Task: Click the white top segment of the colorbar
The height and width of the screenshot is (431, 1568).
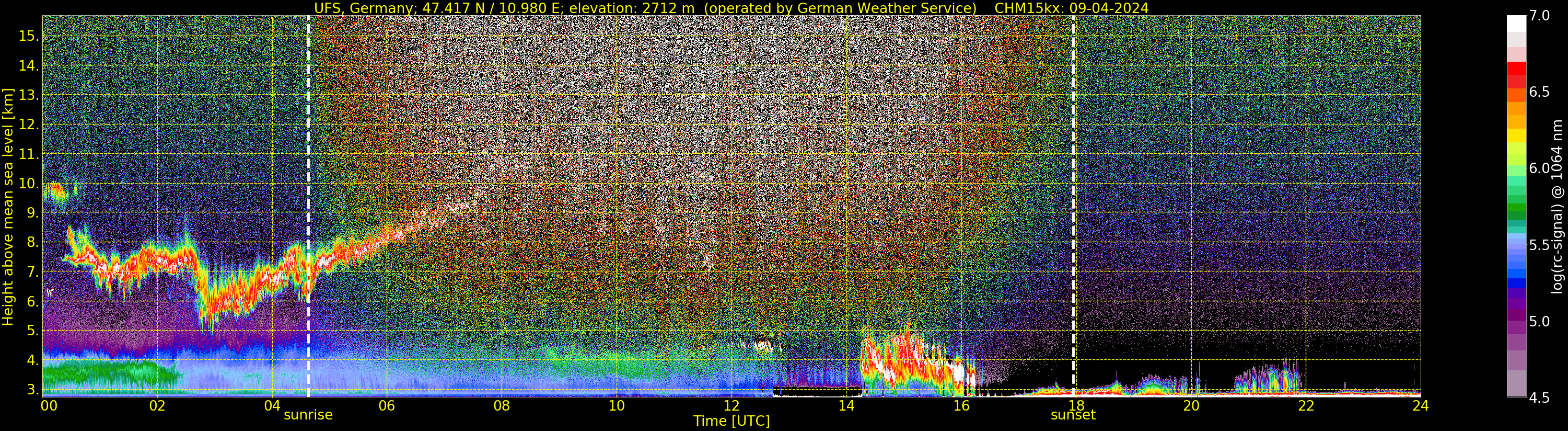Action: tap(1516, 23)
